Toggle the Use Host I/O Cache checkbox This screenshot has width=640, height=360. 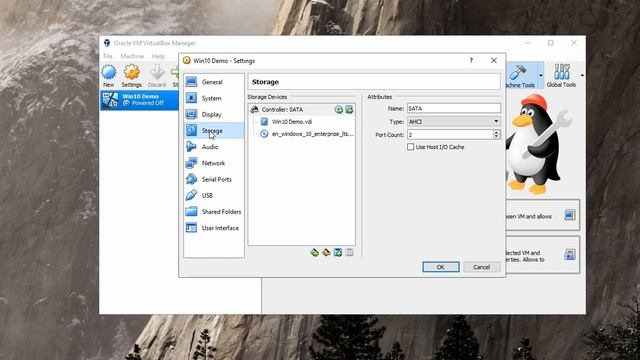[x=411, y=147]
